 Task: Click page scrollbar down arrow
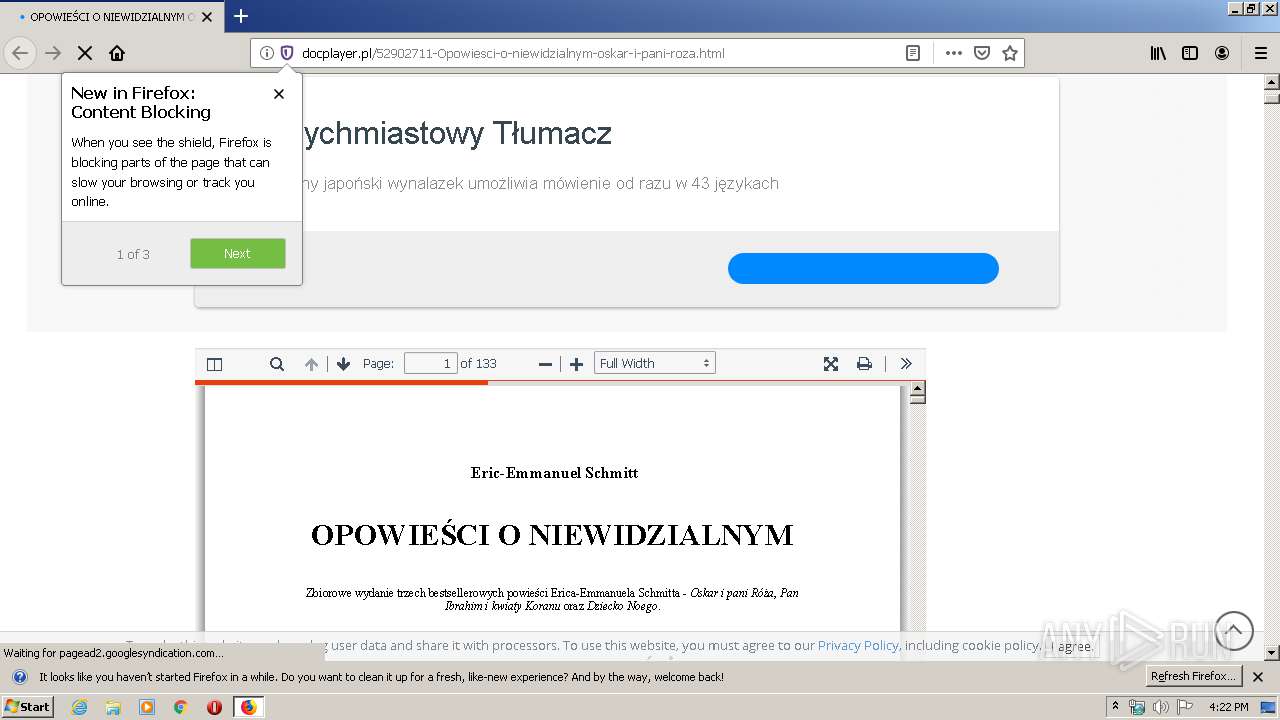[1272, 653]
